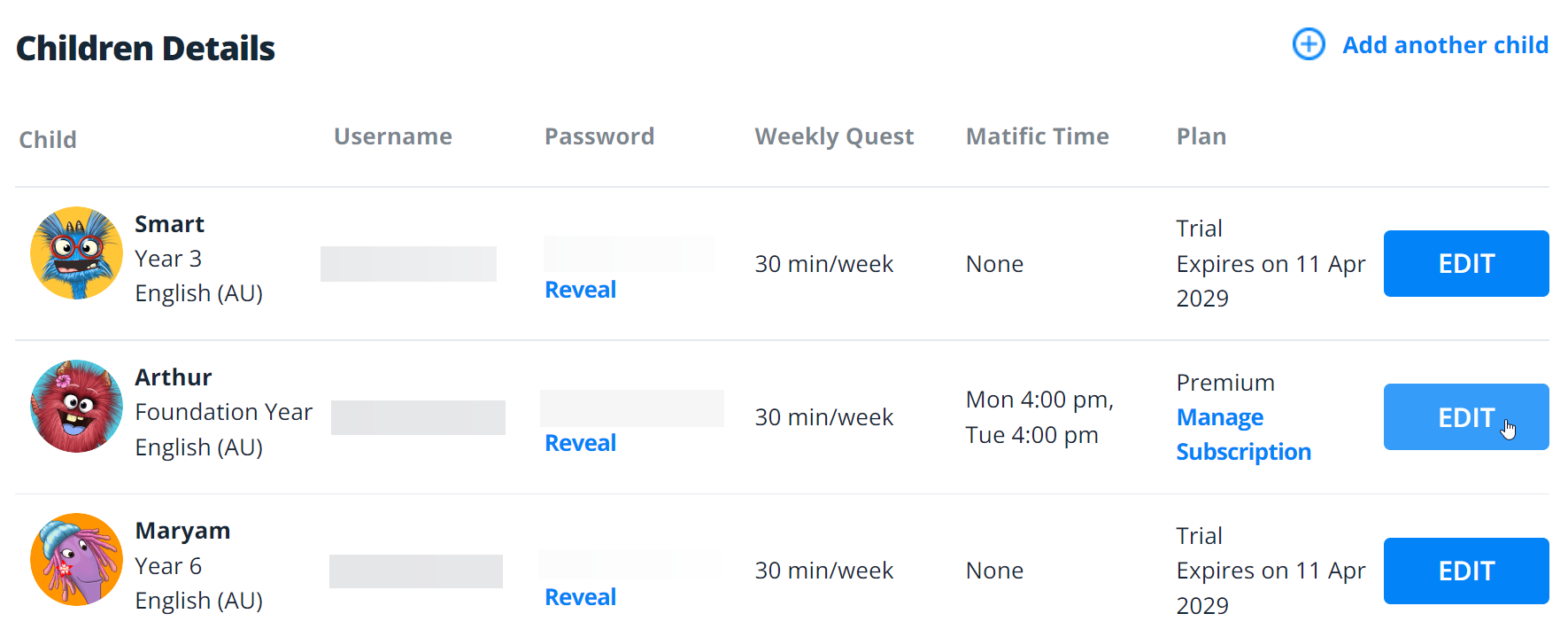Select the name Arthur in the list
This screenshot has height=637, width=1568.
pyautogui.click(x=173, y=377)
